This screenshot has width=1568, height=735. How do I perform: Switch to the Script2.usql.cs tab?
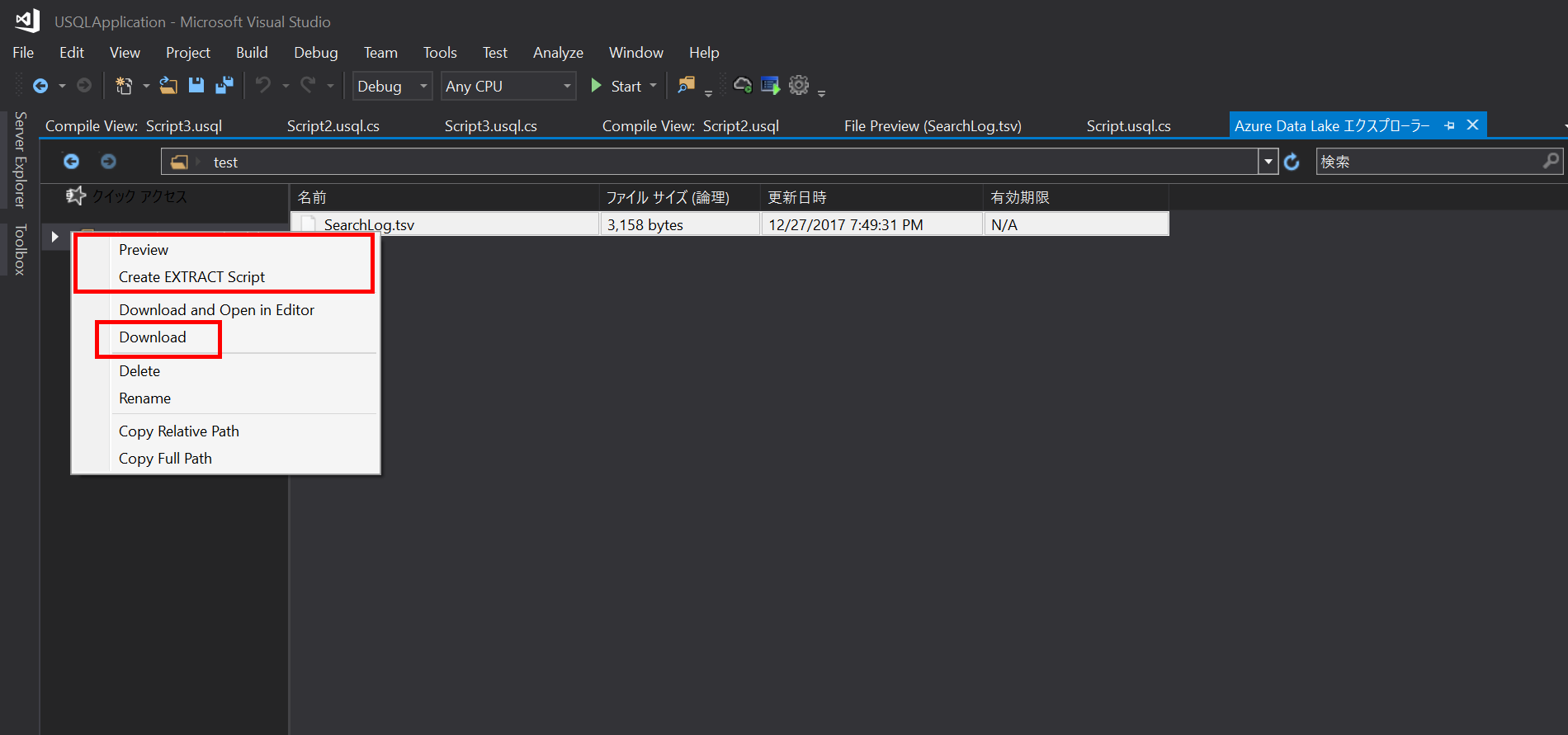pos(333,125)
